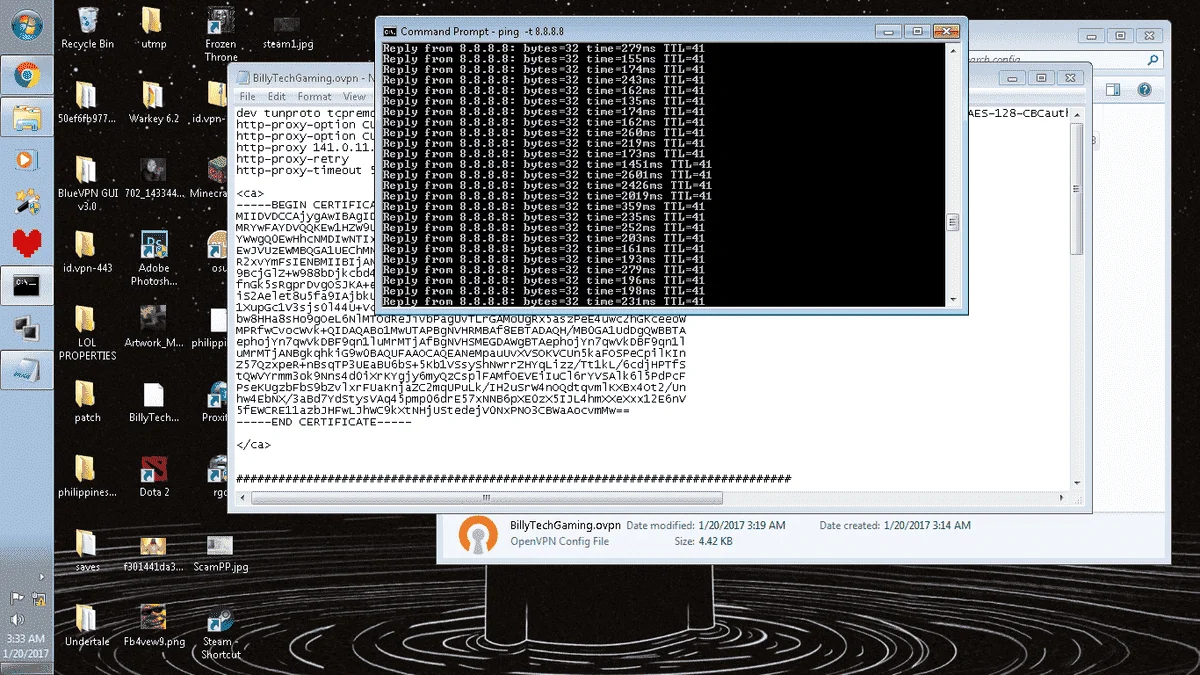Open Notepad's Format menu

[314, 97]
